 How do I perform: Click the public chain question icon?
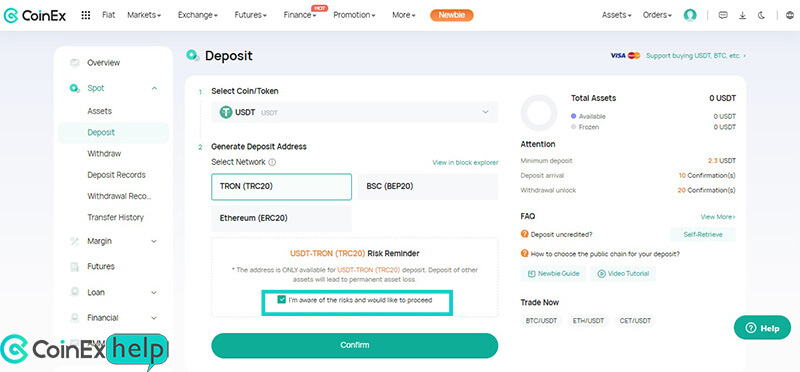point(524,254)
